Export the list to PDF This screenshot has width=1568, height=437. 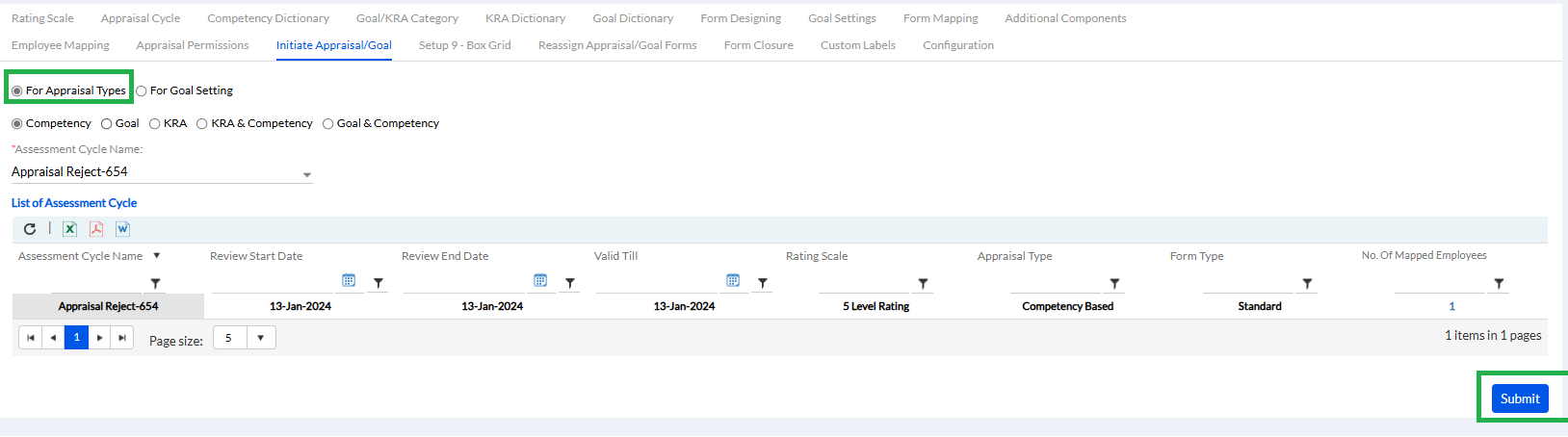coord(96,229)
